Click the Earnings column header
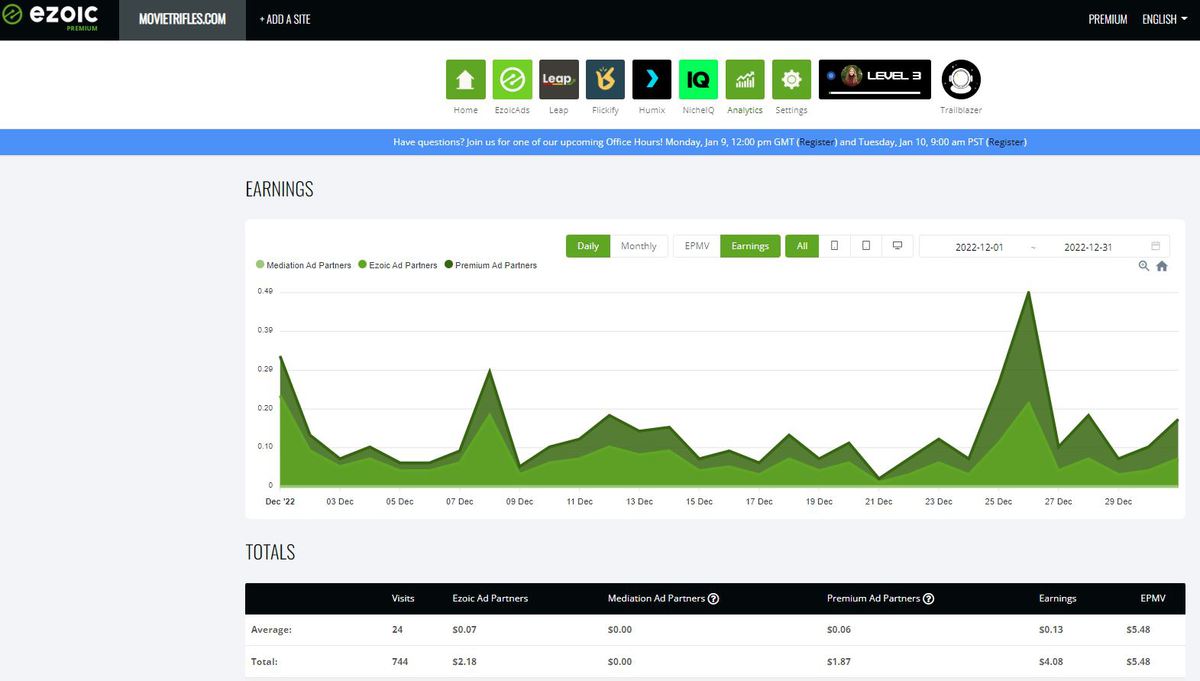The height and width of the screenshot is (681, 1200). tap(1058, 599)
